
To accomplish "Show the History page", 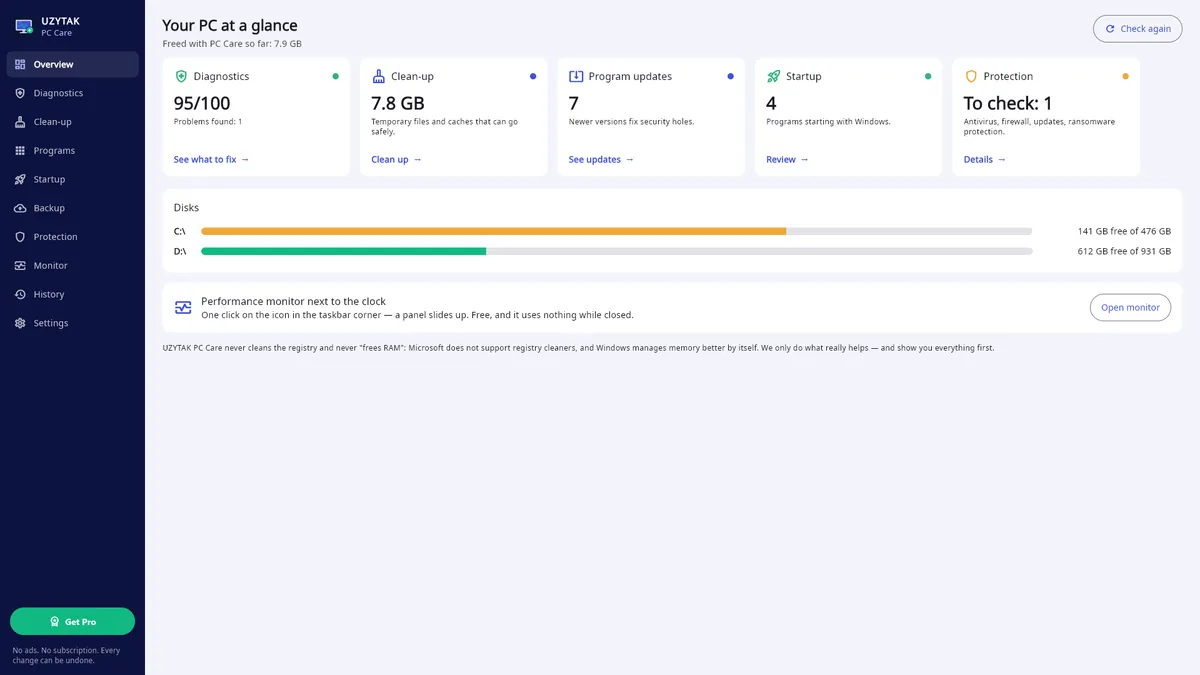I will [72, 294].
